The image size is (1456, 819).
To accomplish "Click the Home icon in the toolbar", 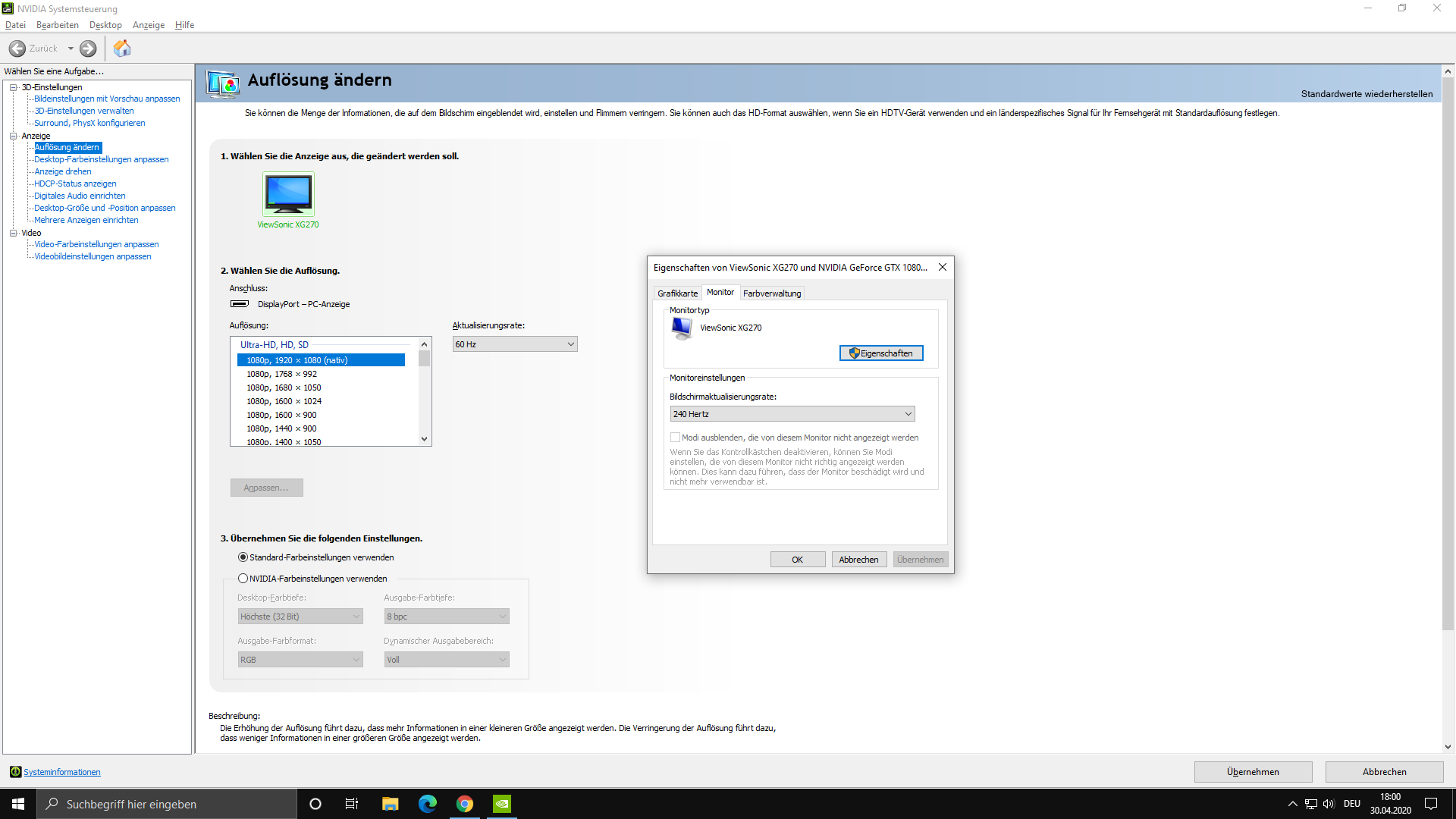I will tap(122, 49).
